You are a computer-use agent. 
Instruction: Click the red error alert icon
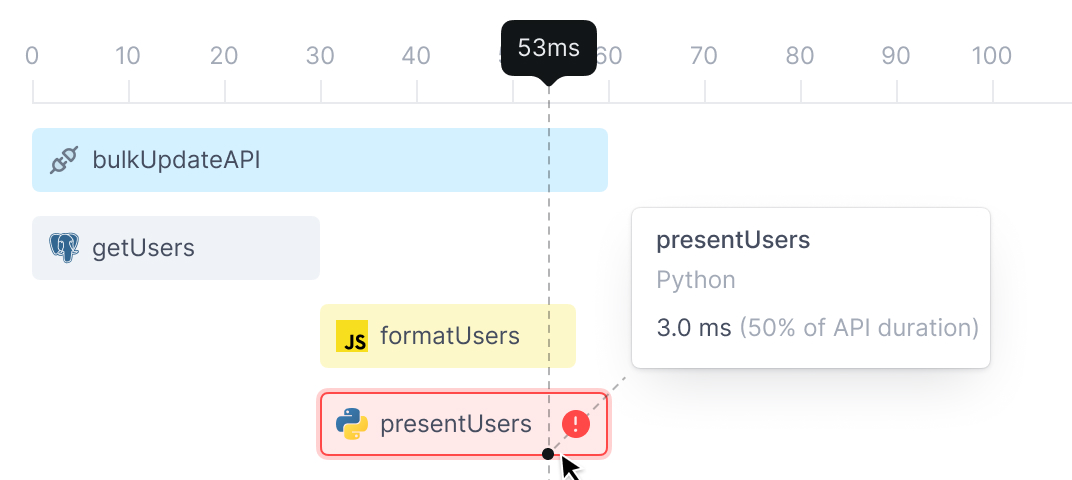576,424
